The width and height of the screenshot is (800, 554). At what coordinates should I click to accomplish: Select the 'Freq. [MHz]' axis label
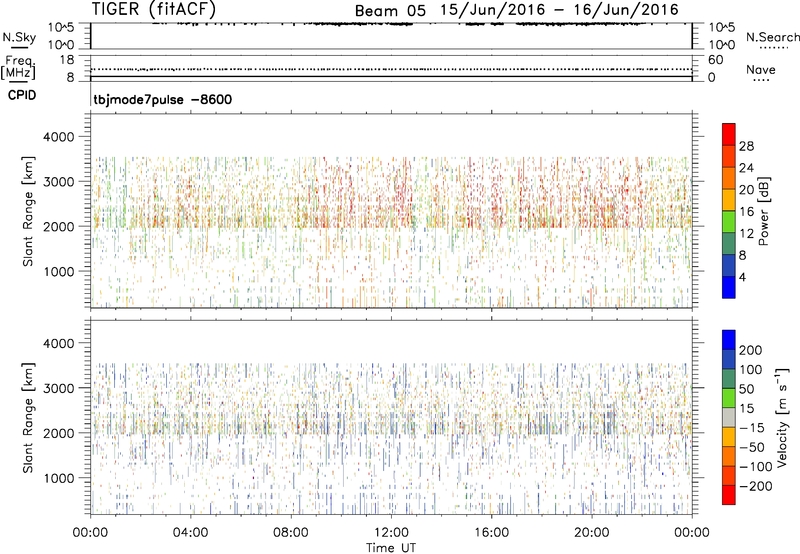18,67
